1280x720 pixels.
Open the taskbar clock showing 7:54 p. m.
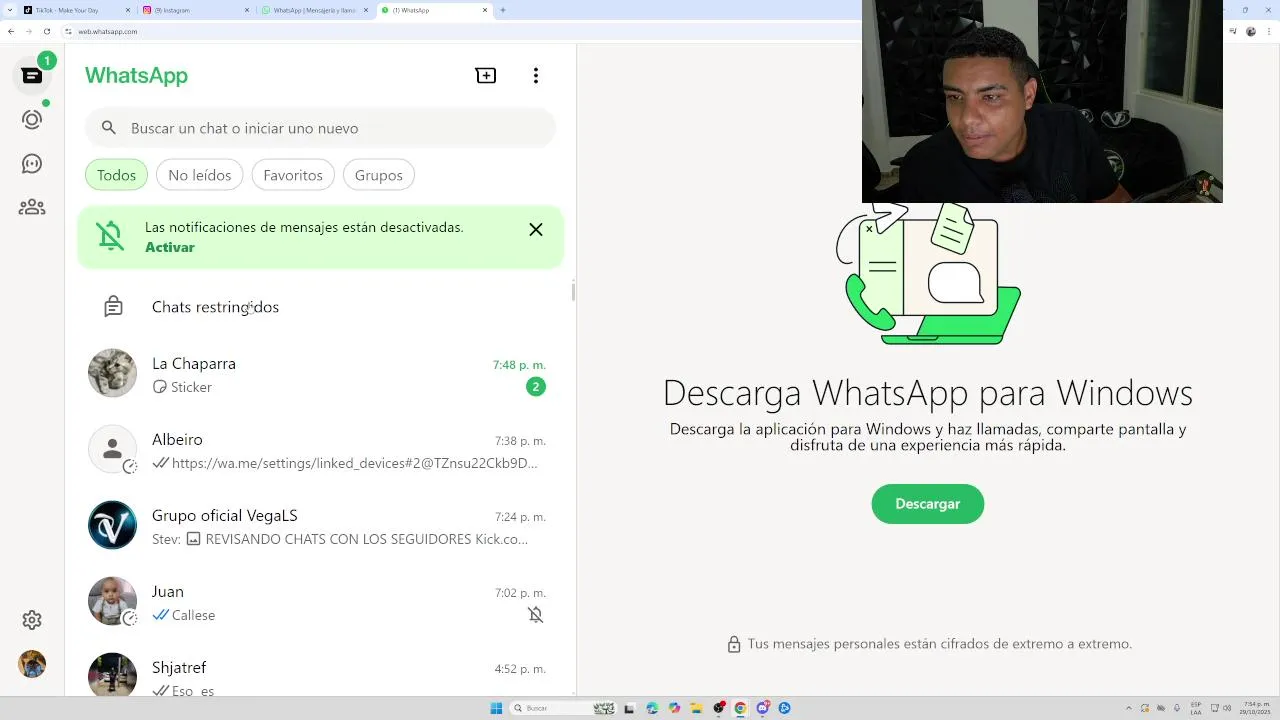coord(1256,708)
